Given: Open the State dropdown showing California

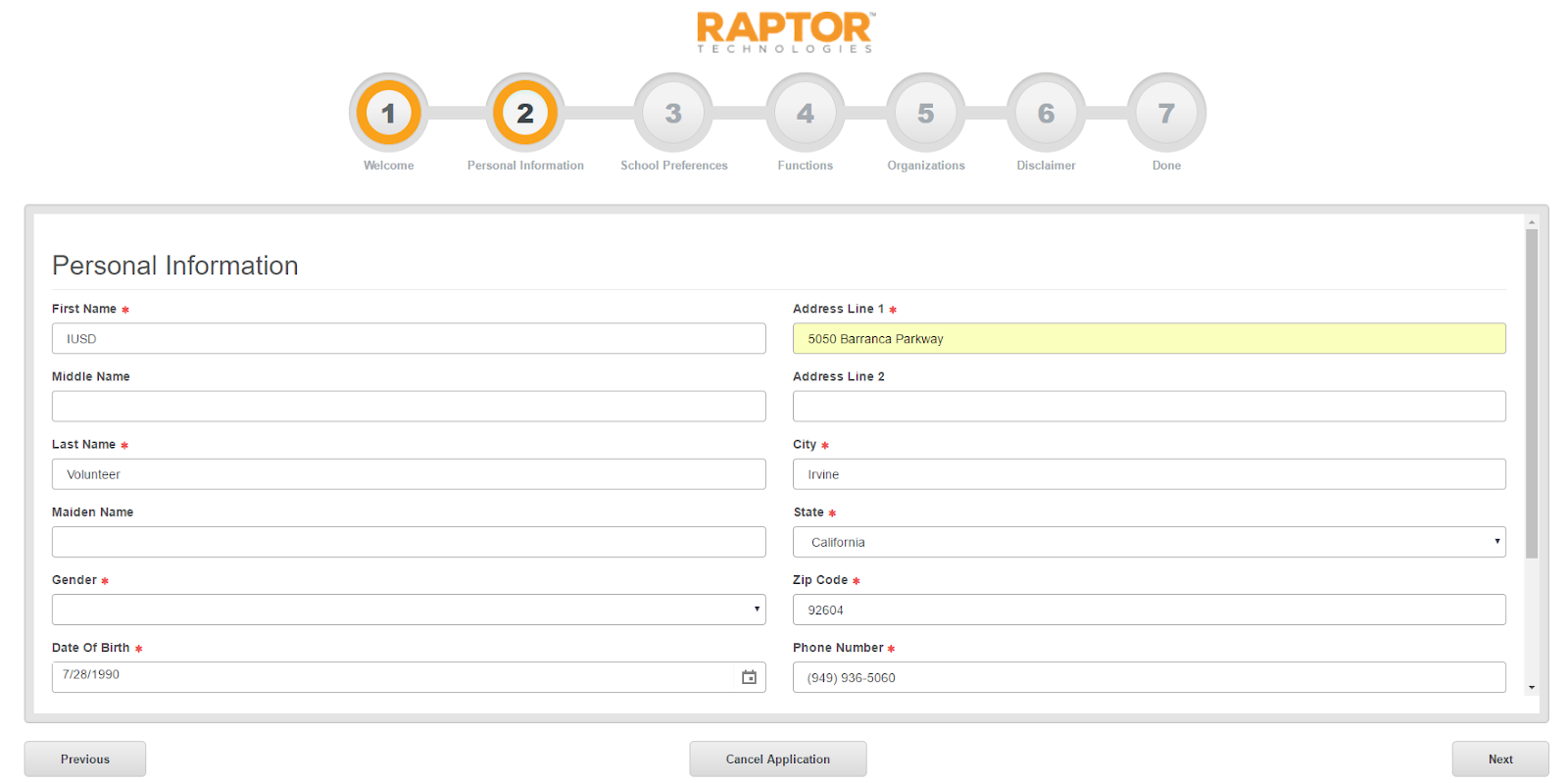Looking at the screenshot, I should (x=1149, y=542).
